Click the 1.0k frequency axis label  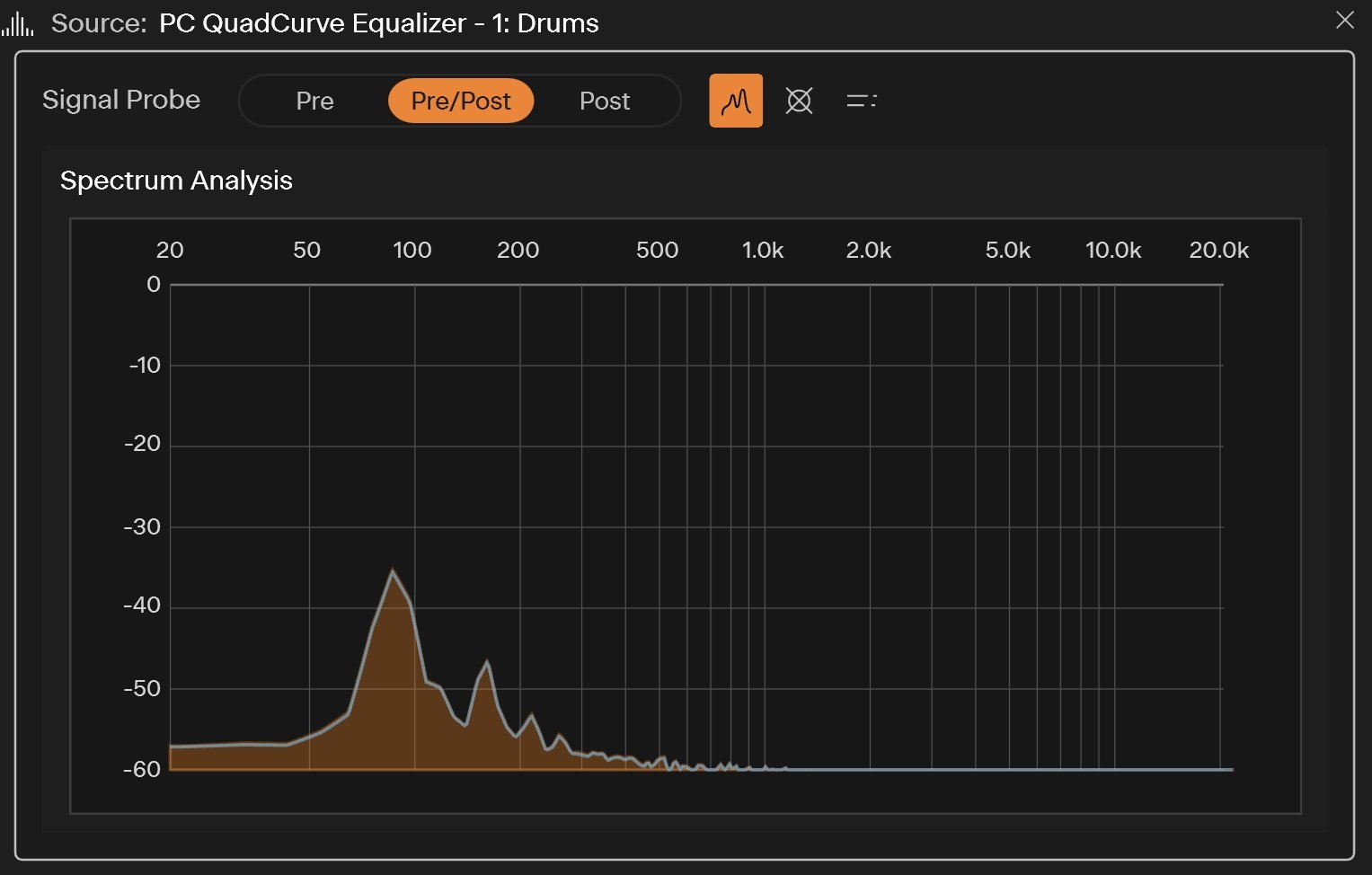click(x=763, y=251)
